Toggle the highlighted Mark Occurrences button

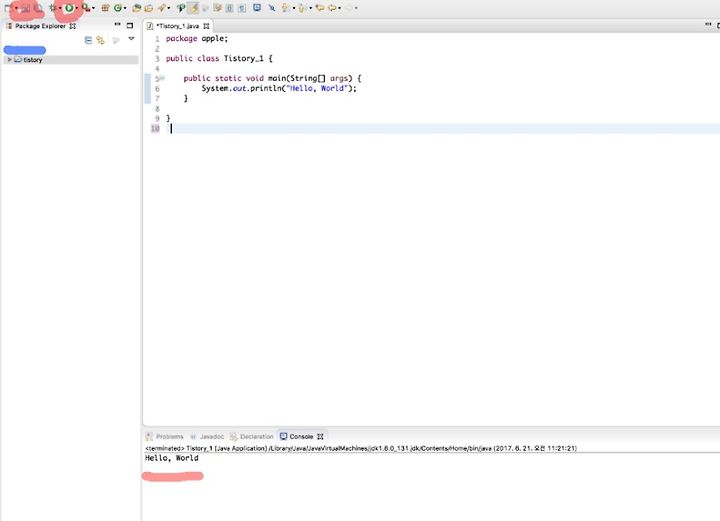(x=194, y=8)
